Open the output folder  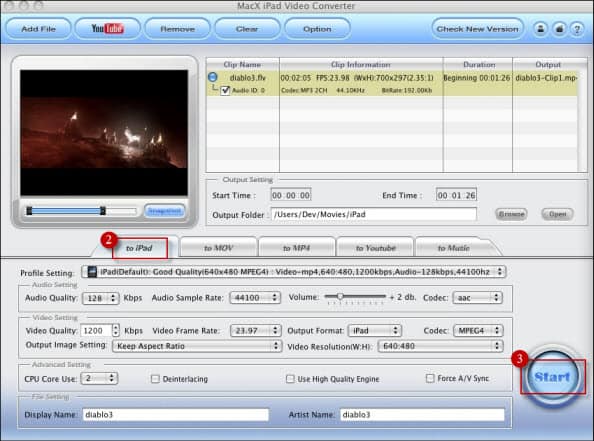(558, 214)
